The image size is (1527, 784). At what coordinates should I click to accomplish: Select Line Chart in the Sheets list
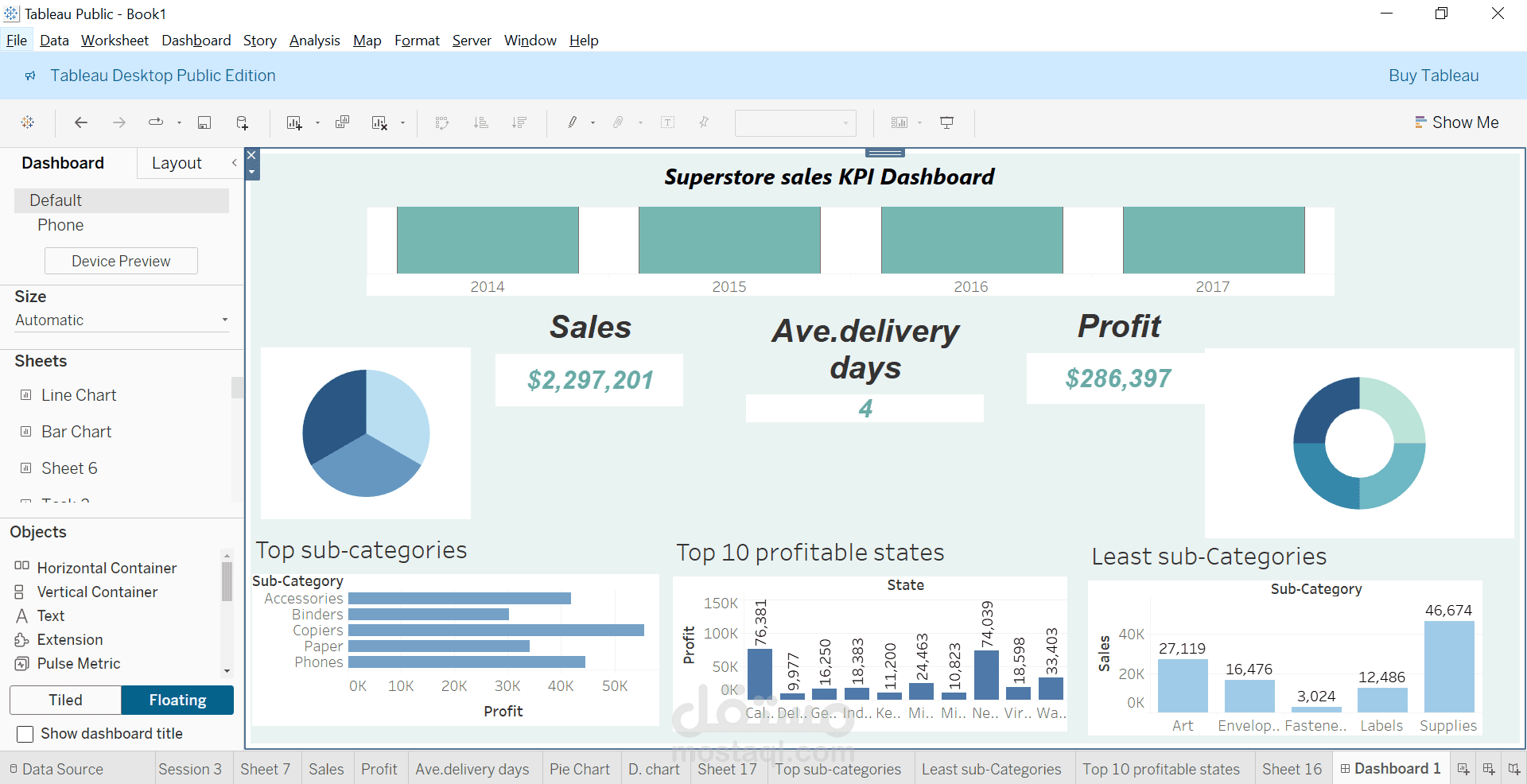coord(79,395)
